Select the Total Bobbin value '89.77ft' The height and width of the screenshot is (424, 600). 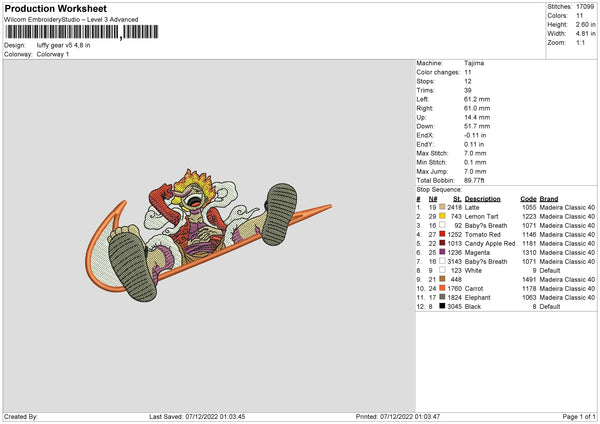click(474, 180)
